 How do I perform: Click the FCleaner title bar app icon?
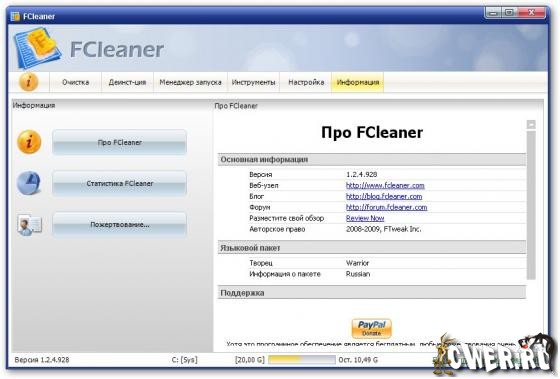point(15,16)
